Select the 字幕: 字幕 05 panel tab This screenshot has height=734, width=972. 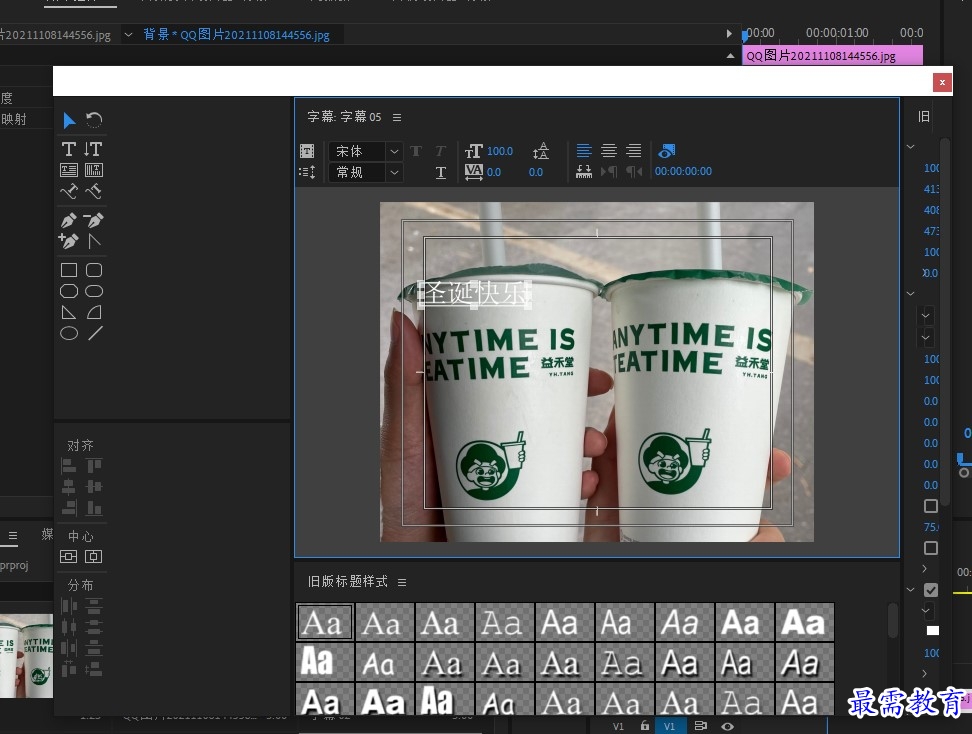pos(345,117)
